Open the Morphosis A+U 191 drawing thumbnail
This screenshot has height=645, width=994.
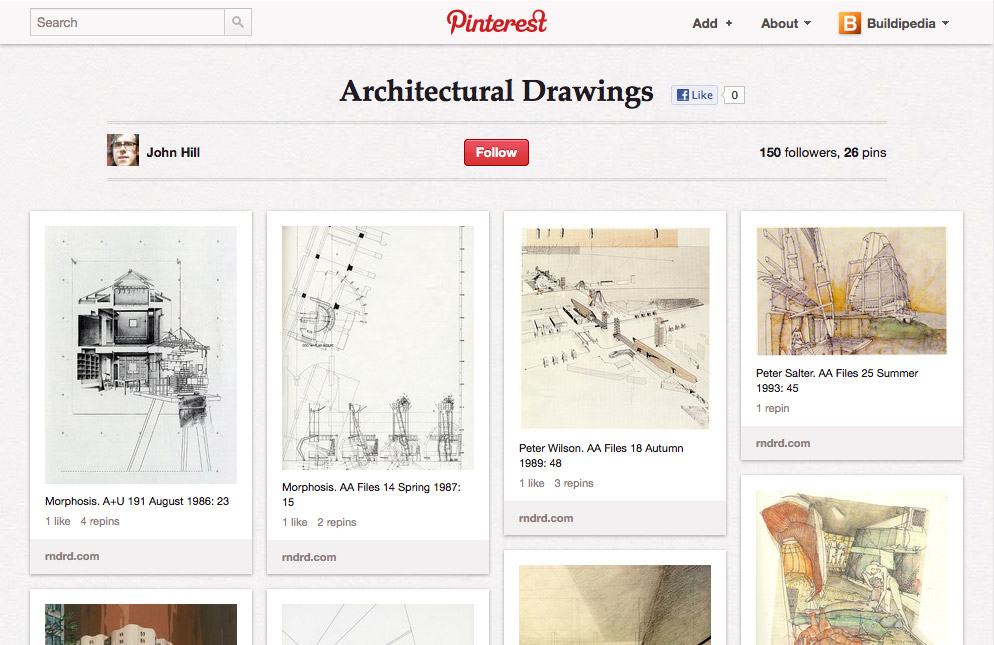point(141,355)
